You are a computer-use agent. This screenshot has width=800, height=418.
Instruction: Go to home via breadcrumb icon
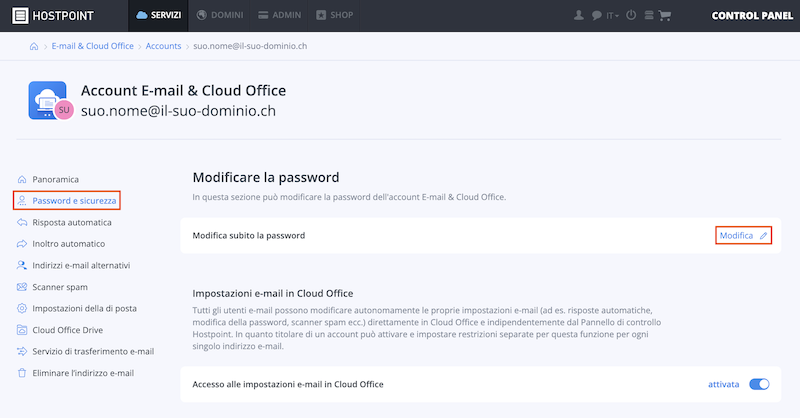34,46
